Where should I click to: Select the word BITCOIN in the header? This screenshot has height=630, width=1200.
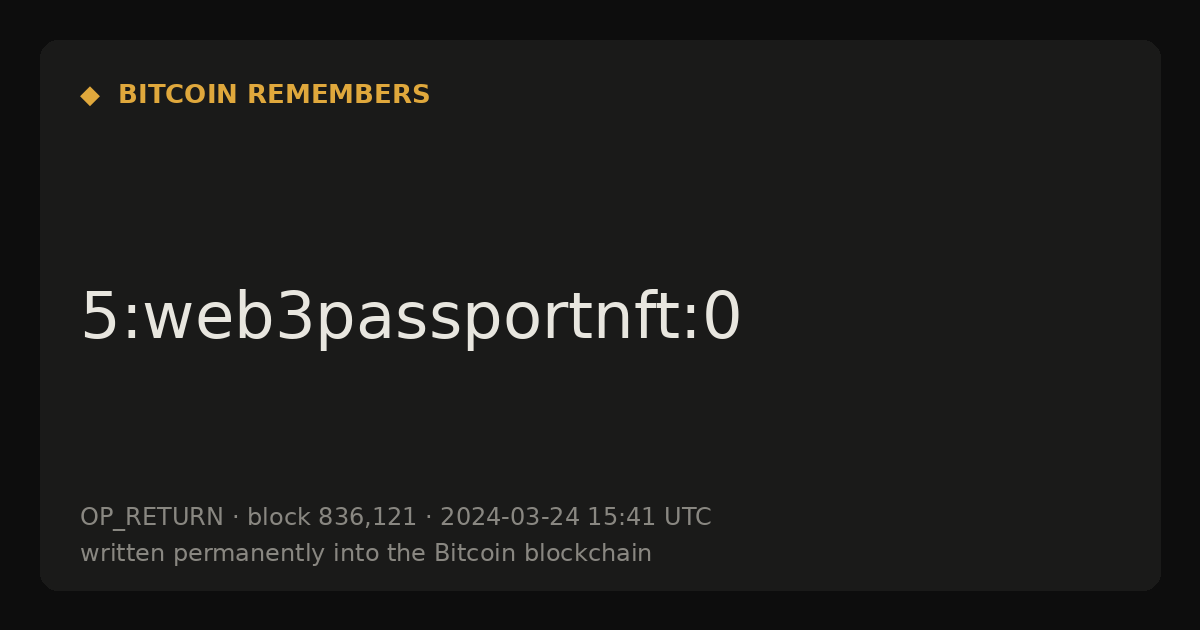click(x=178, y=95)
